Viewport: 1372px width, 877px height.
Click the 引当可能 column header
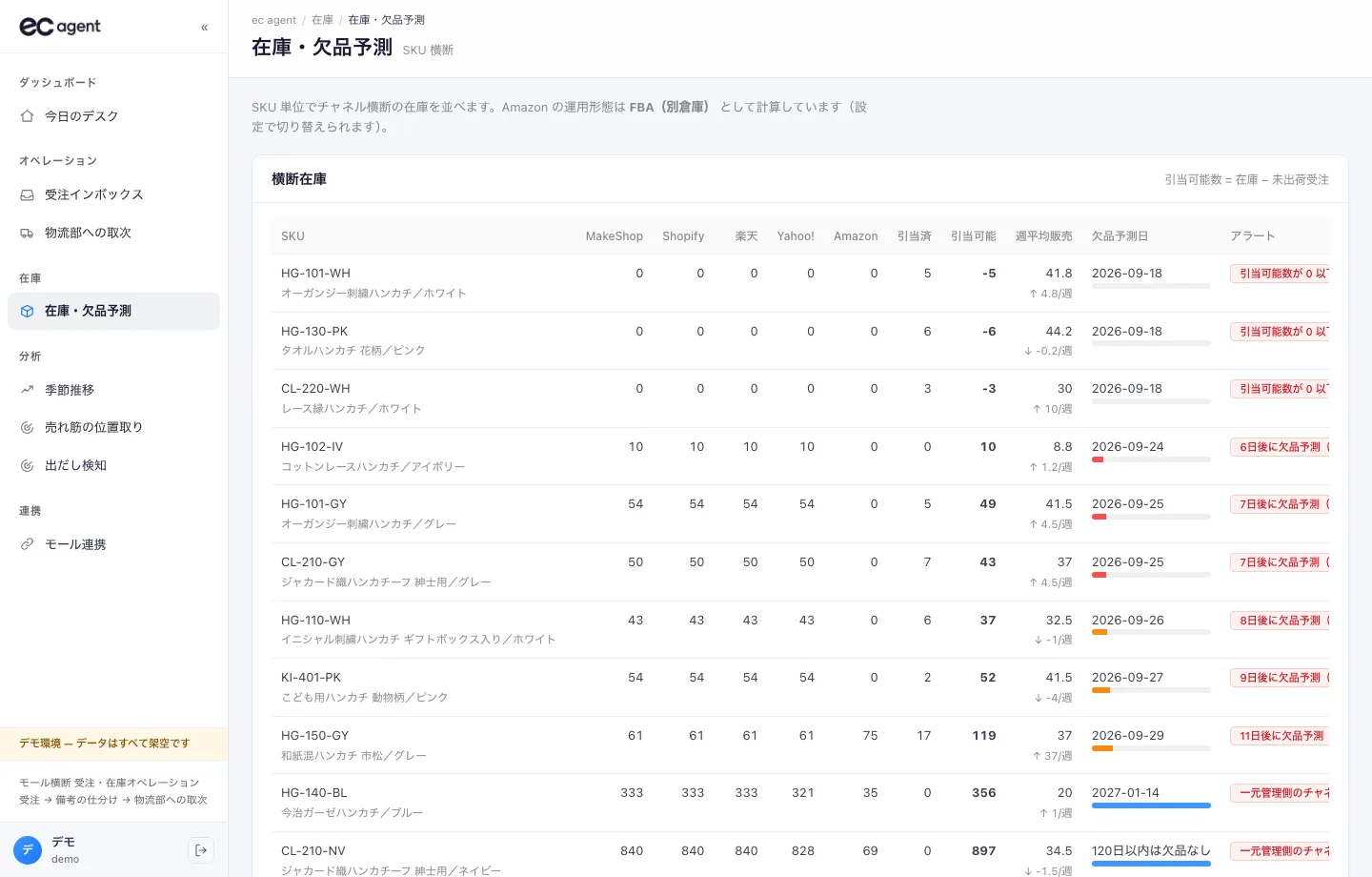973,236
